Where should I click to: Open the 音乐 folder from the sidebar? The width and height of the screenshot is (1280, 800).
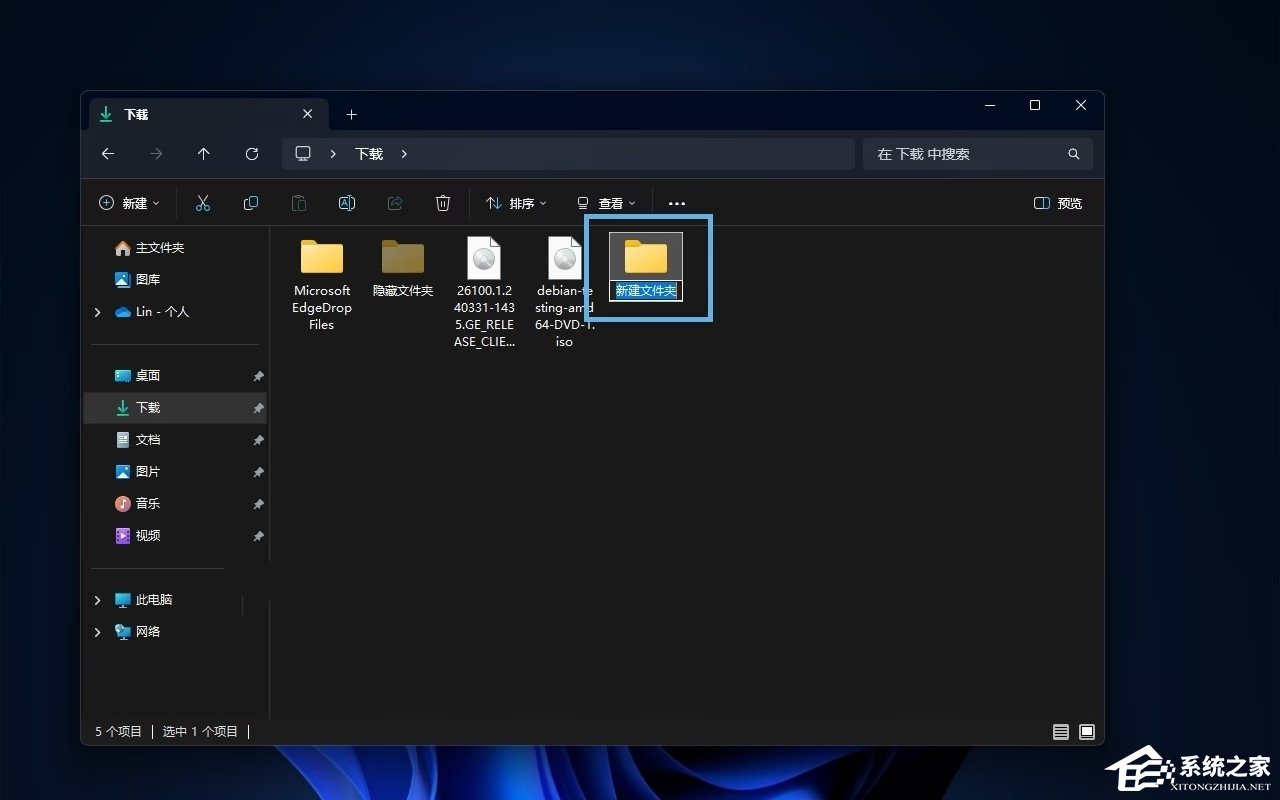pos(149,503)
